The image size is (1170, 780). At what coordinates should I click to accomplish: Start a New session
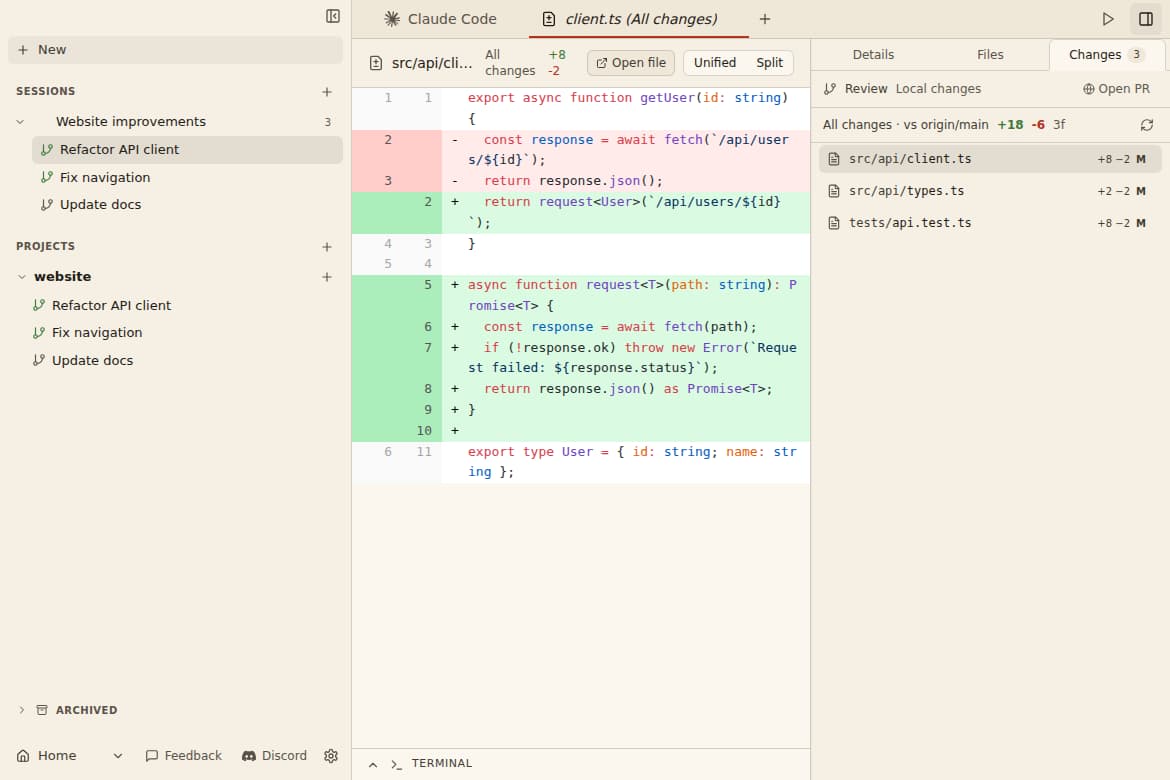click(175, 50)
